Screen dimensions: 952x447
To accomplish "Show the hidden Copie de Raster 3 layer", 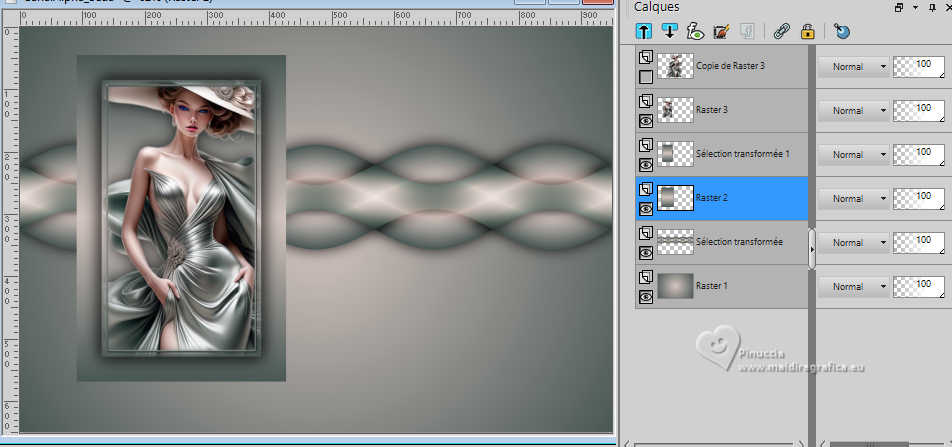I will pos(646,77).
